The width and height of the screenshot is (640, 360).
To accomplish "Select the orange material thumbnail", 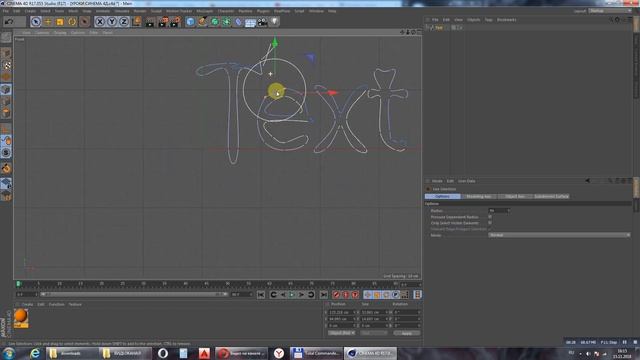I will (21, 317).
